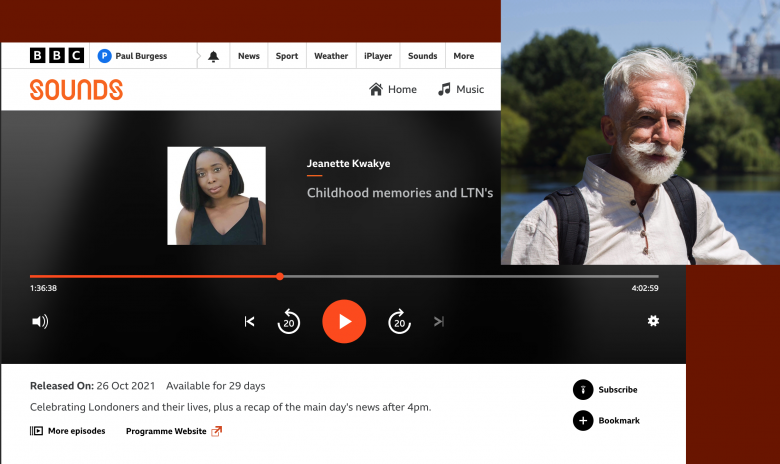
Task: Bookmark this episode
Action: 607,421
